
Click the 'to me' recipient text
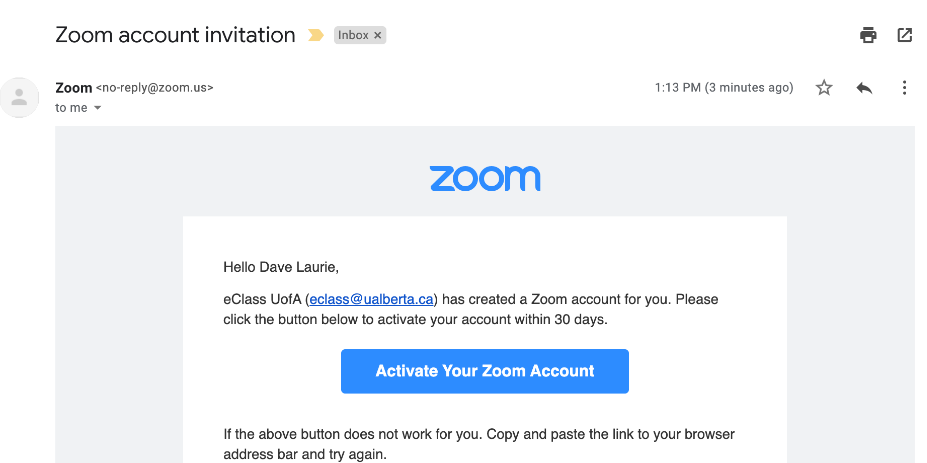[x=71, y=108]
